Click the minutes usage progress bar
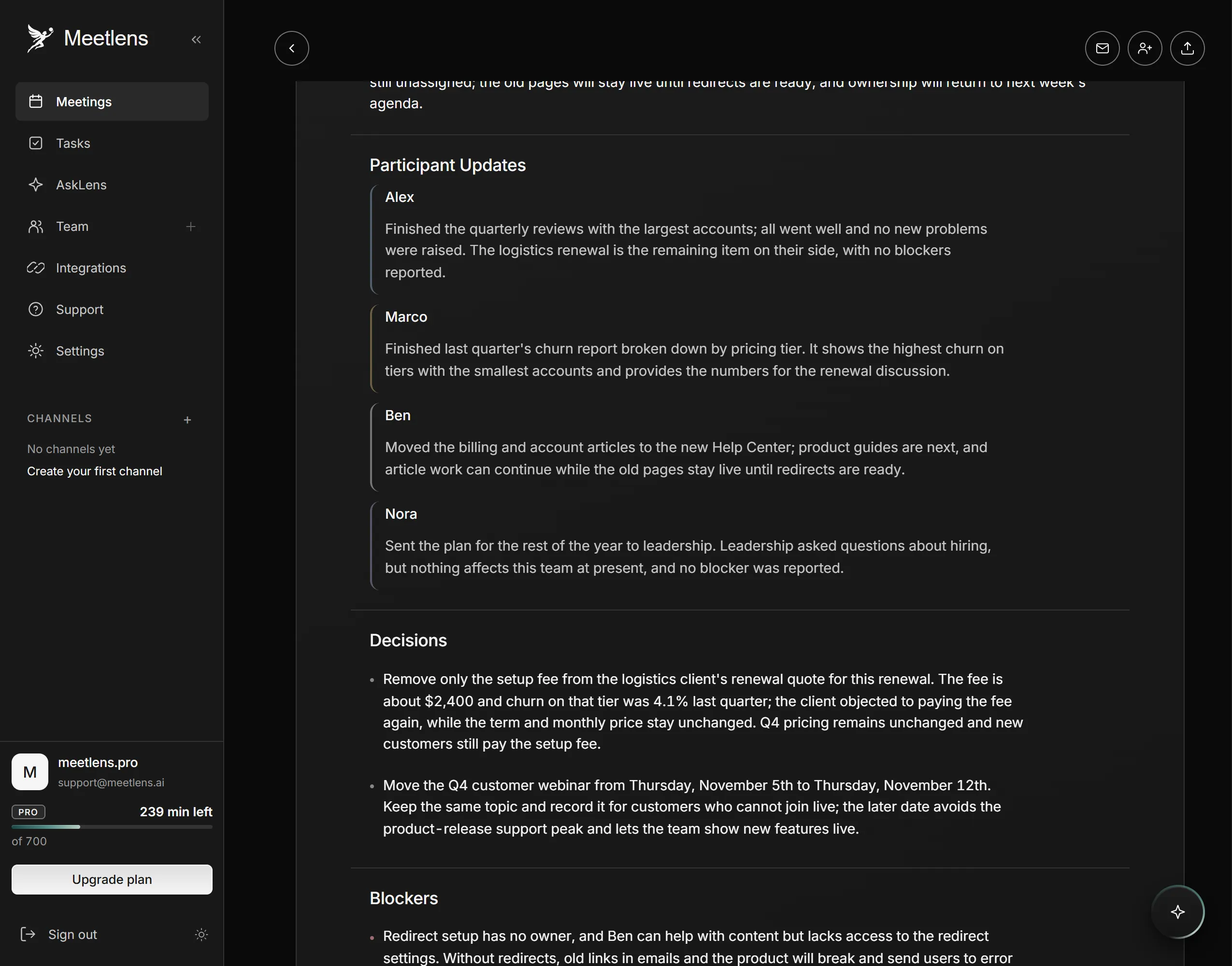 [x=112, y=827]
